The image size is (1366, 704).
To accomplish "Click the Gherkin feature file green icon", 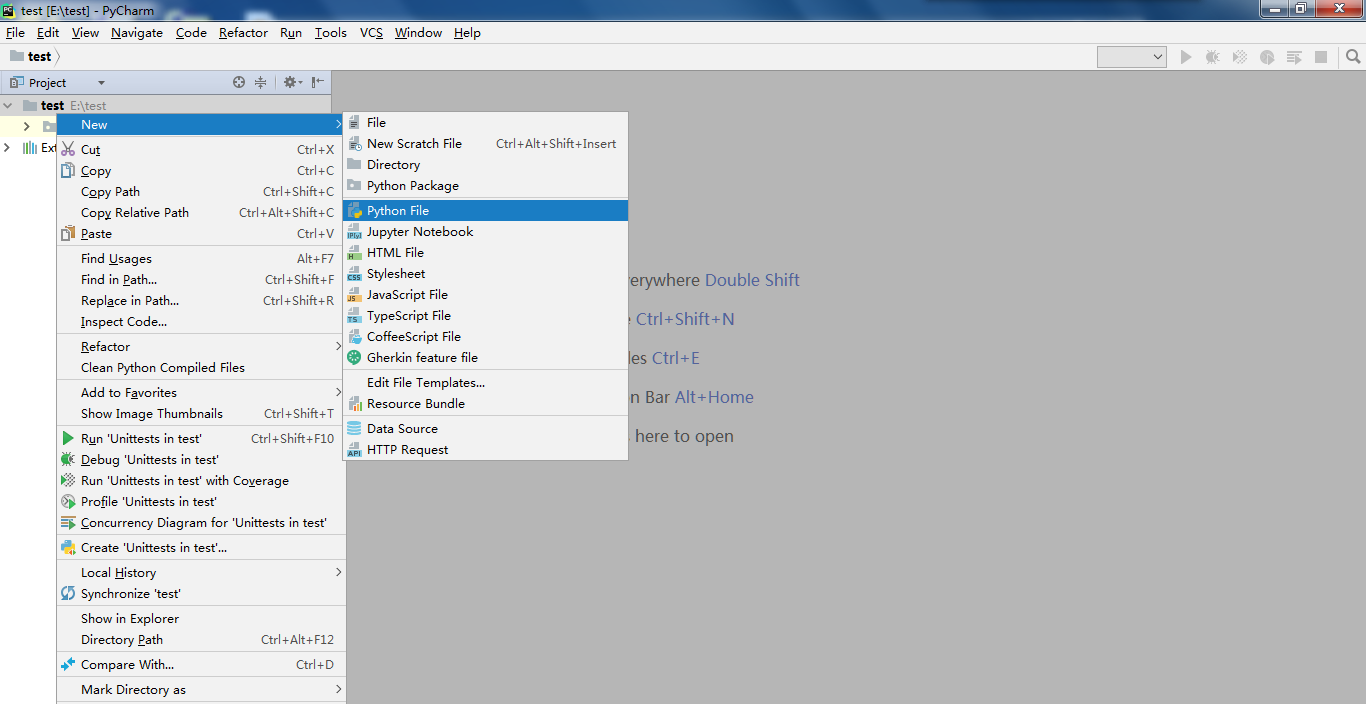I will click(354, 357).
